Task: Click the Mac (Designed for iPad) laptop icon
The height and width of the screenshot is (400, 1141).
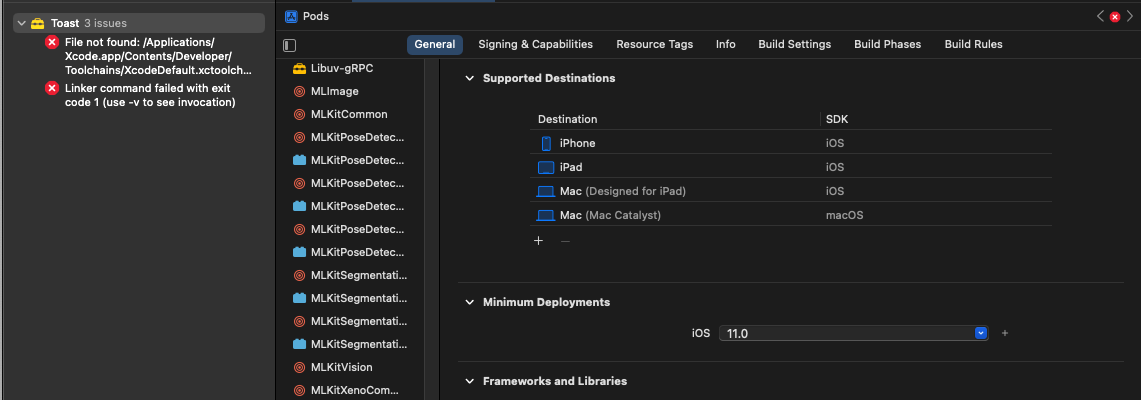Action: (546, 191)
